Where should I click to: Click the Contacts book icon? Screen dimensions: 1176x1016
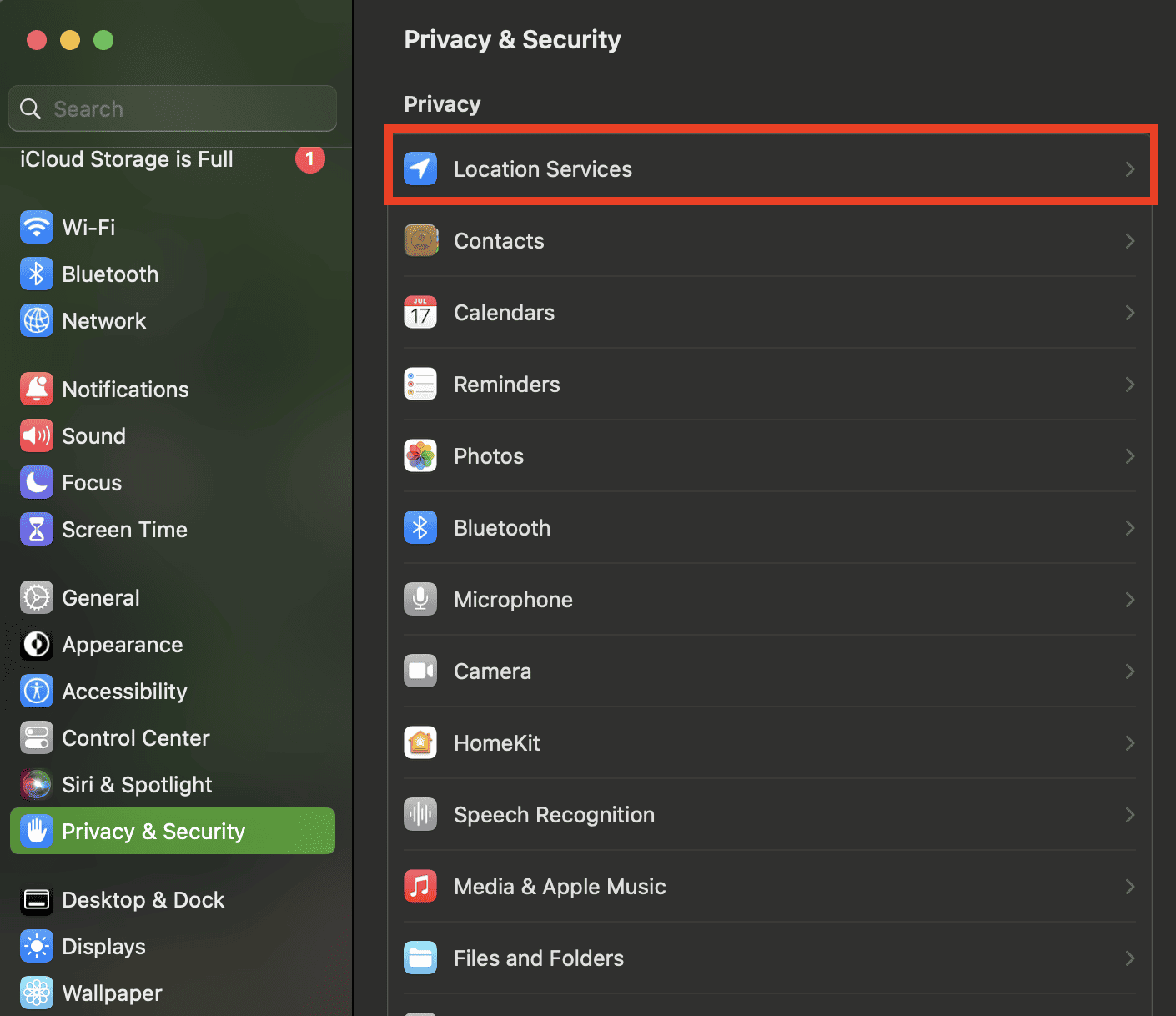420,241
